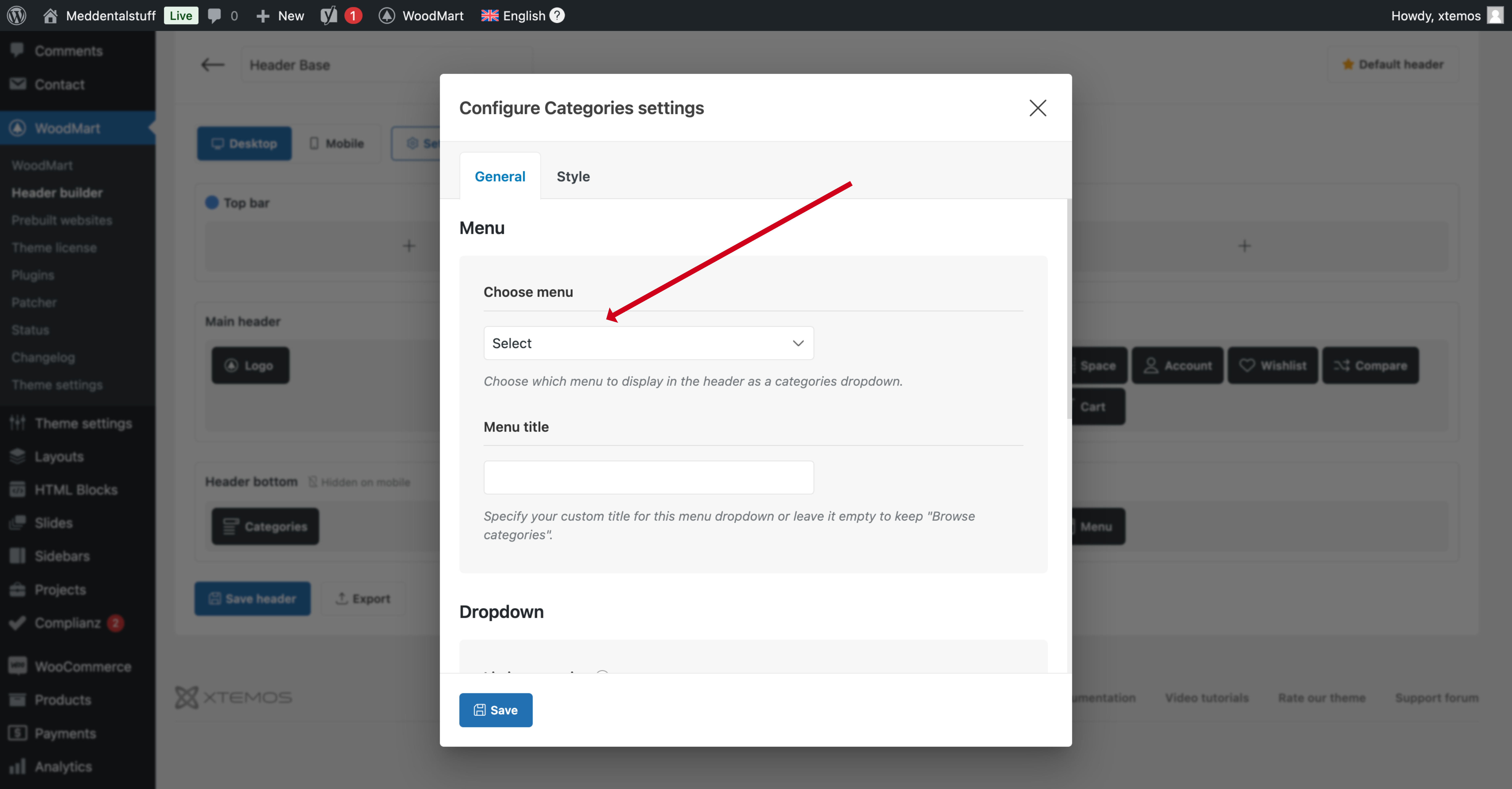
Task: Click the Menu title input field
Action: point(648,478)
